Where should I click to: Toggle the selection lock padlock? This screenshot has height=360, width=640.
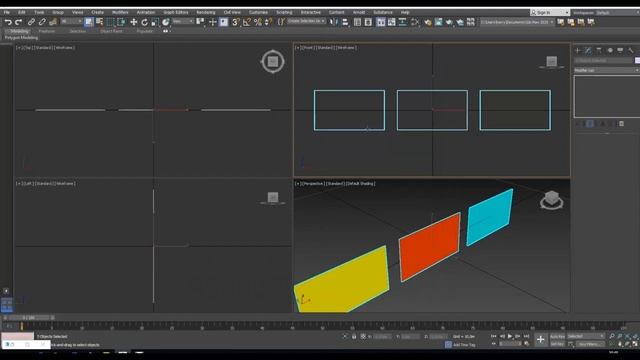click(354, 336)
